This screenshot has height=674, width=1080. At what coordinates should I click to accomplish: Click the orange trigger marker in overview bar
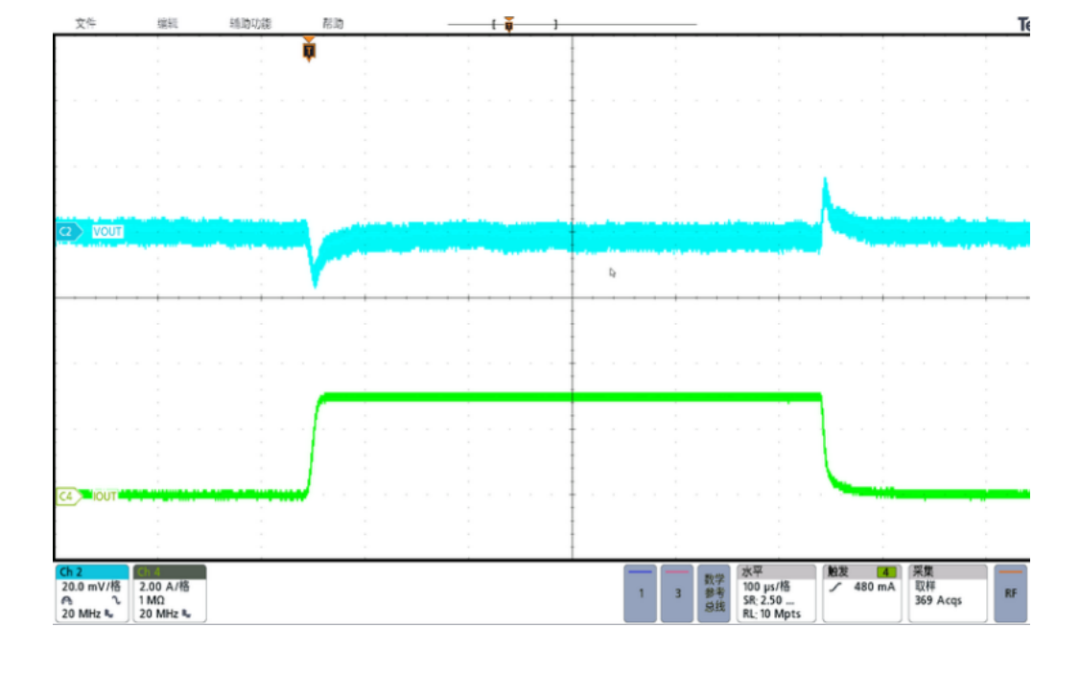point(509,24)
